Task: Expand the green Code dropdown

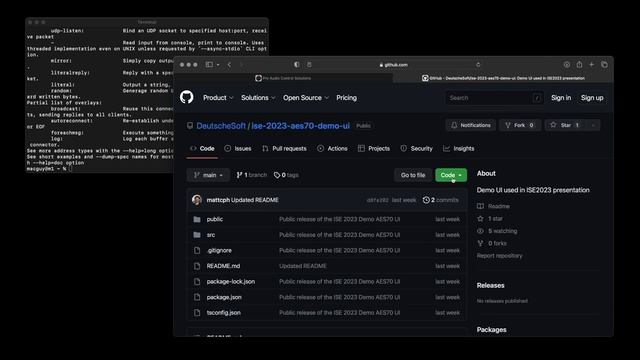Action: click(x=451, y=175)
